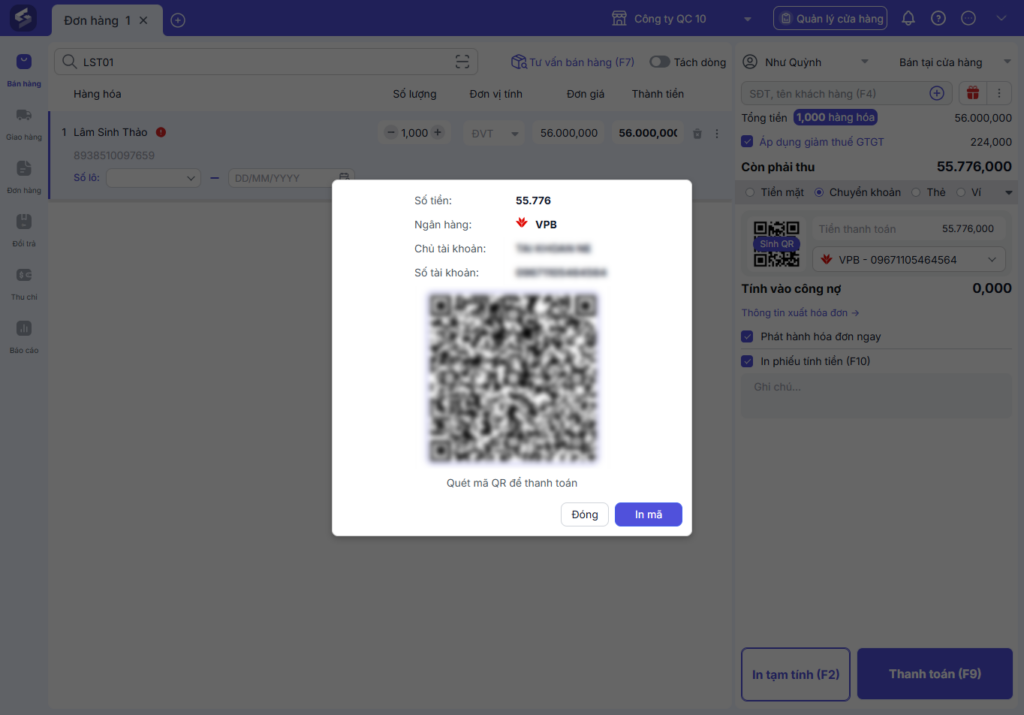Viewport: 1024px width, 715px height.
Task: Expand the top-right header chevron
Action: (1001, 18)
